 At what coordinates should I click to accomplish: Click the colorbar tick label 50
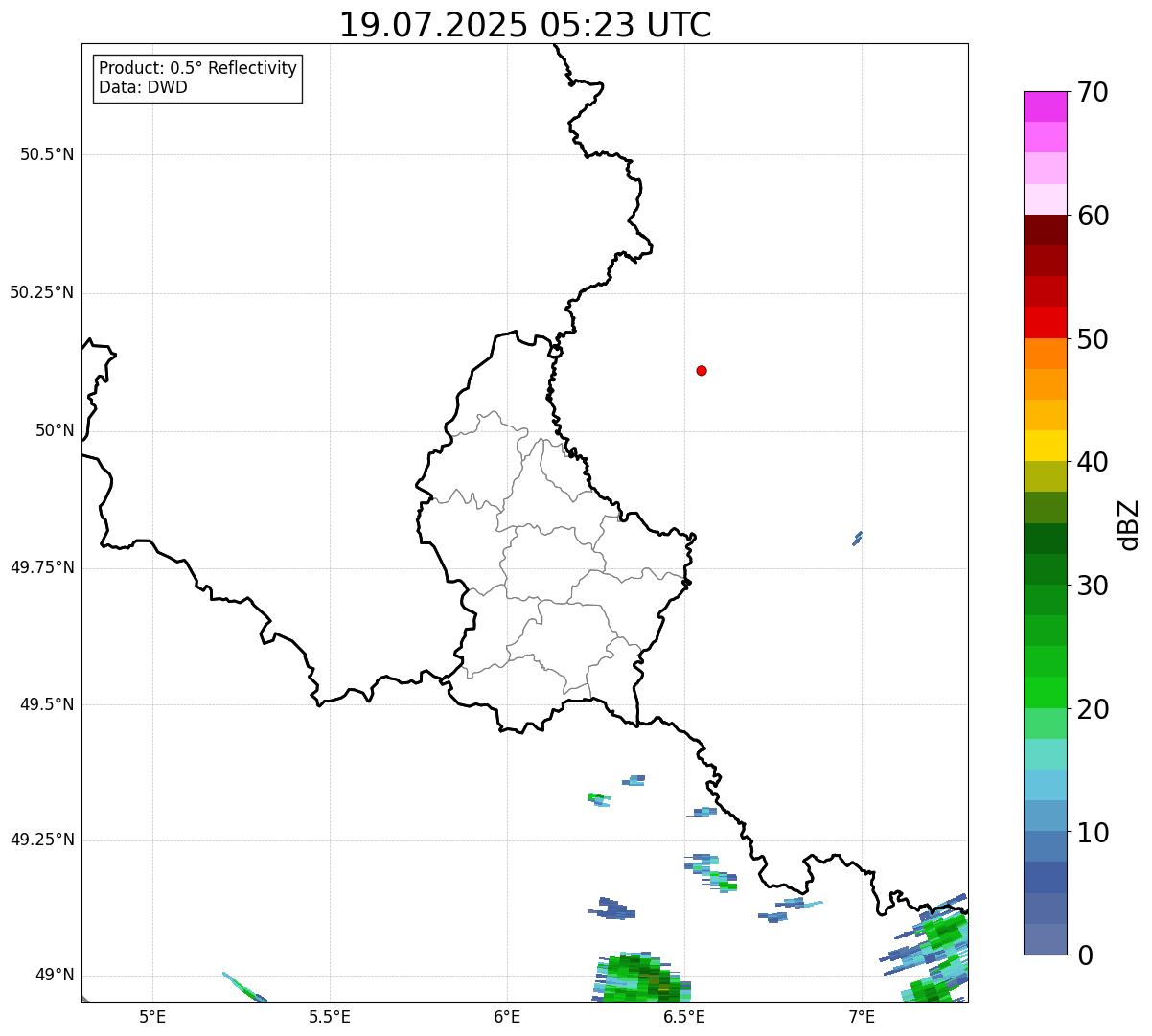click(1093, 339)
